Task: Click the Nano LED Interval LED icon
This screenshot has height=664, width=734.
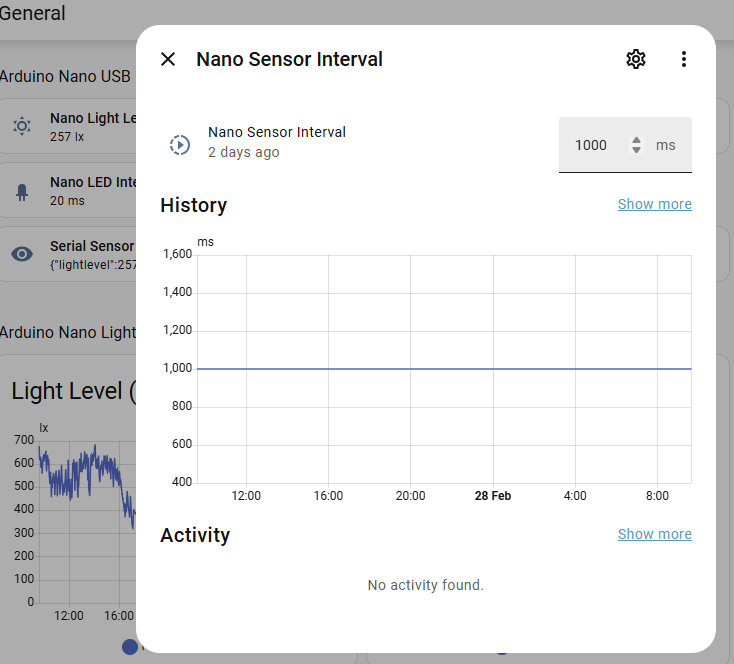Action: 22,192
